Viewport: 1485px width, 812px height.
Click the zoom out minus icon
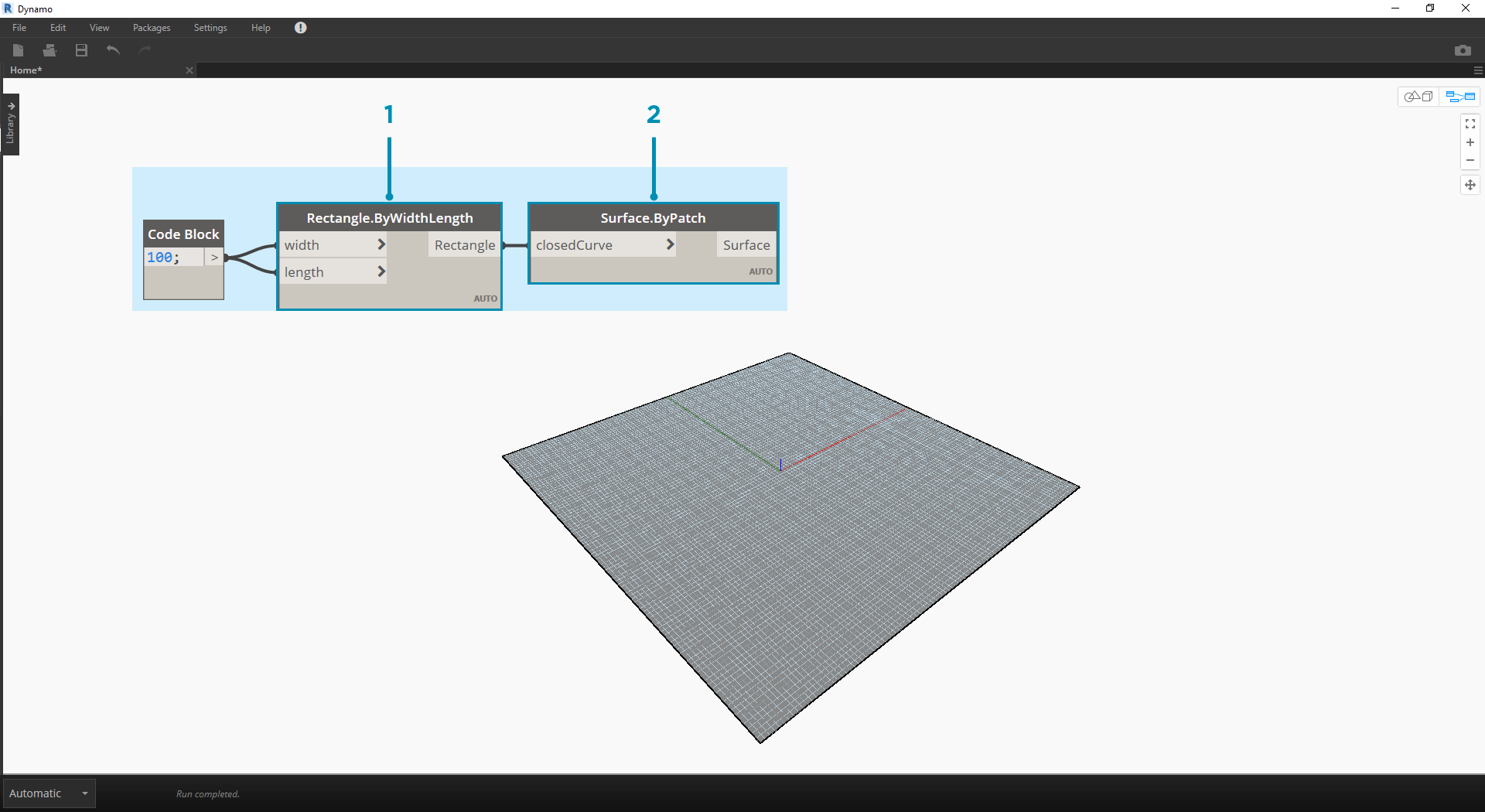(1470, 161)
